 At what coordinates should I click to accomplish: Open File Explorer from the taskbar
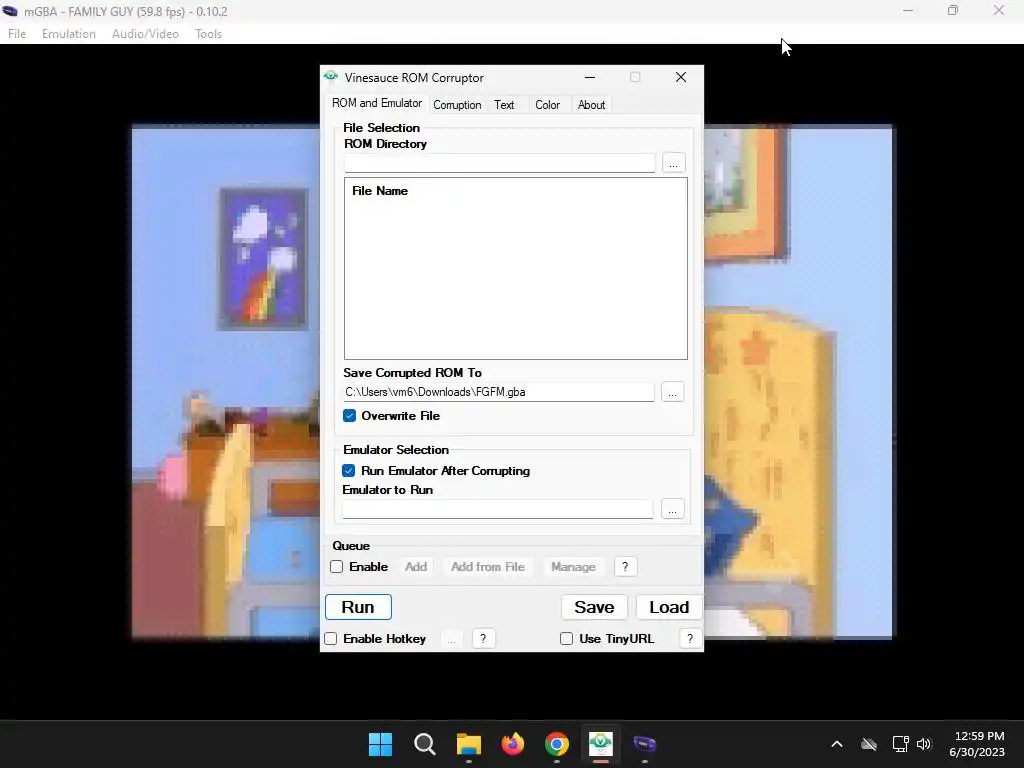pyautogui.click(x=468, y=744)
